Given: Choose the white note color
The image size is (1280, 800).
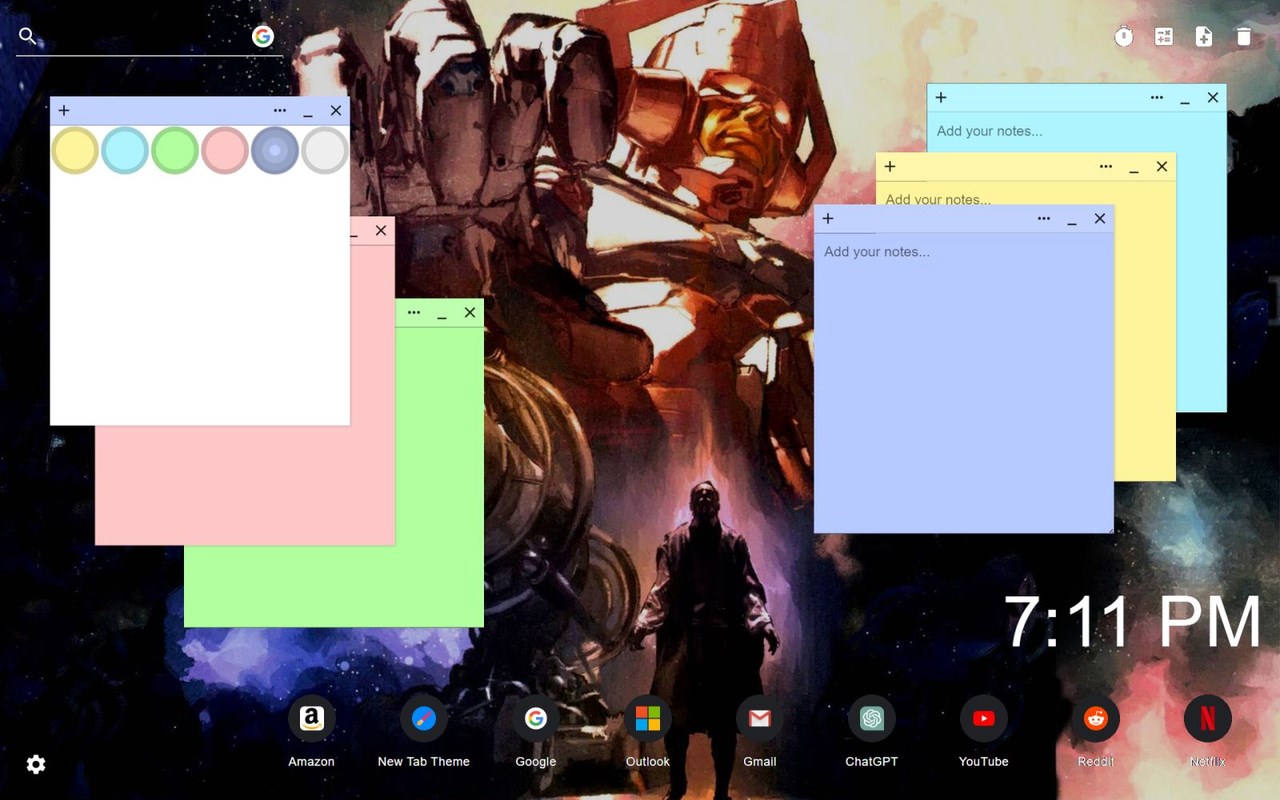Looking at the screenshot, I should point(325,151).
